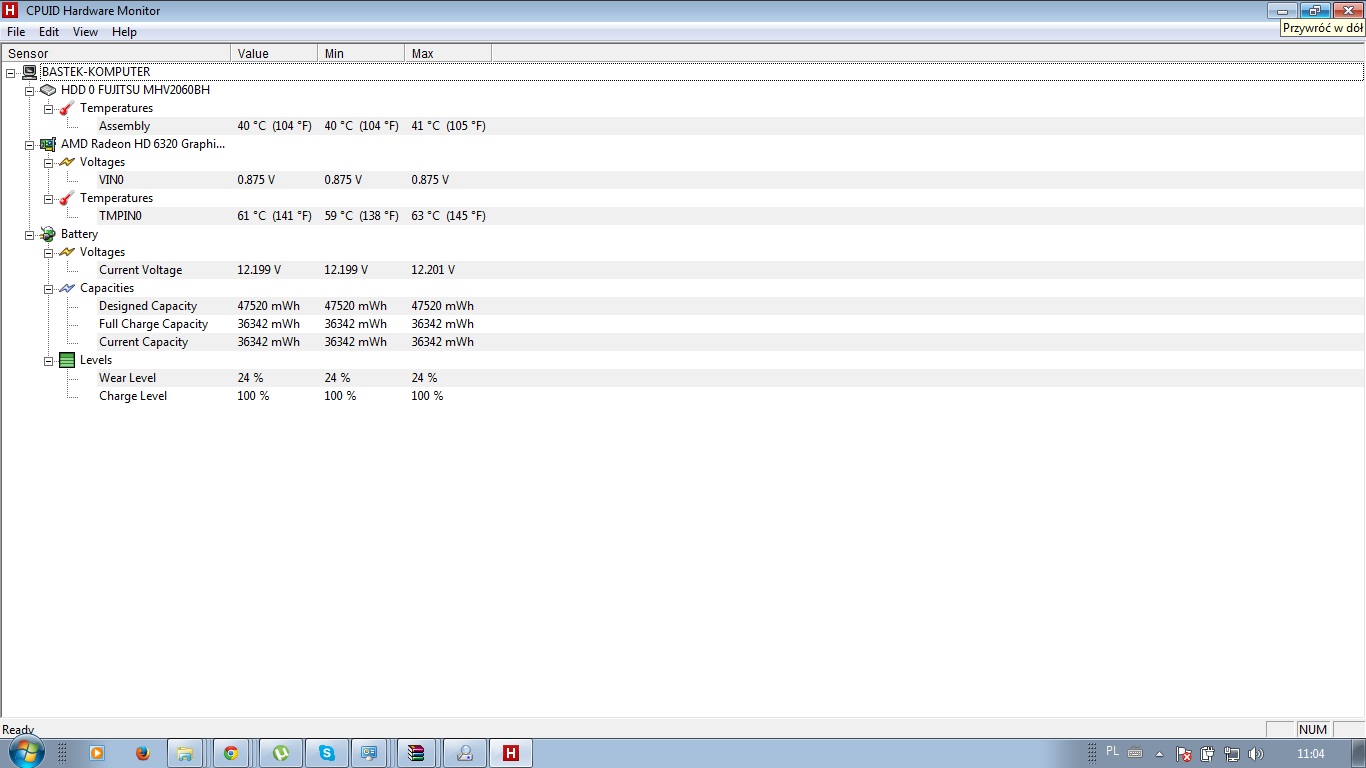Screen dimensions: 1366x768
Task: Switch to Skype in the taskbar
Action: (327, 753)
